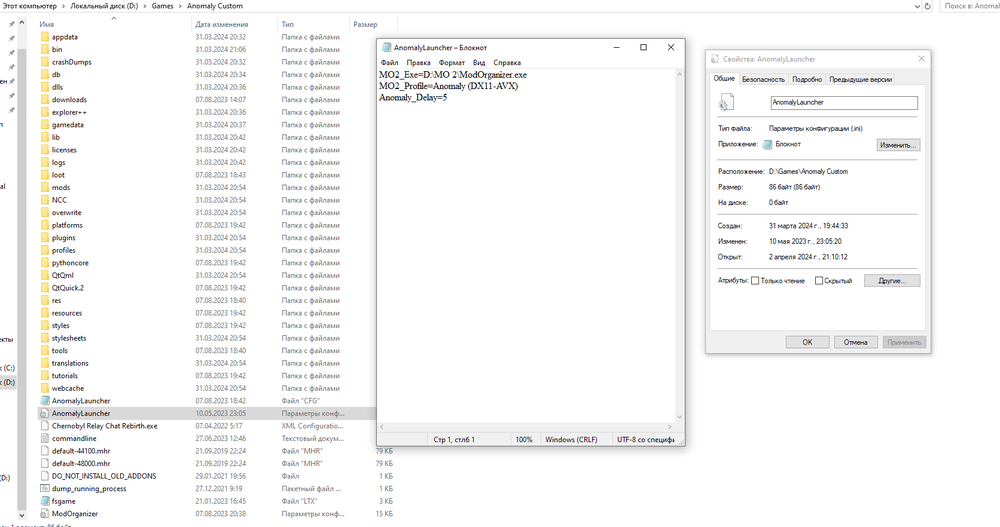The image size is (1000, 527).
Task: Click the Properties dialog title icon
Action: [715, 59]
